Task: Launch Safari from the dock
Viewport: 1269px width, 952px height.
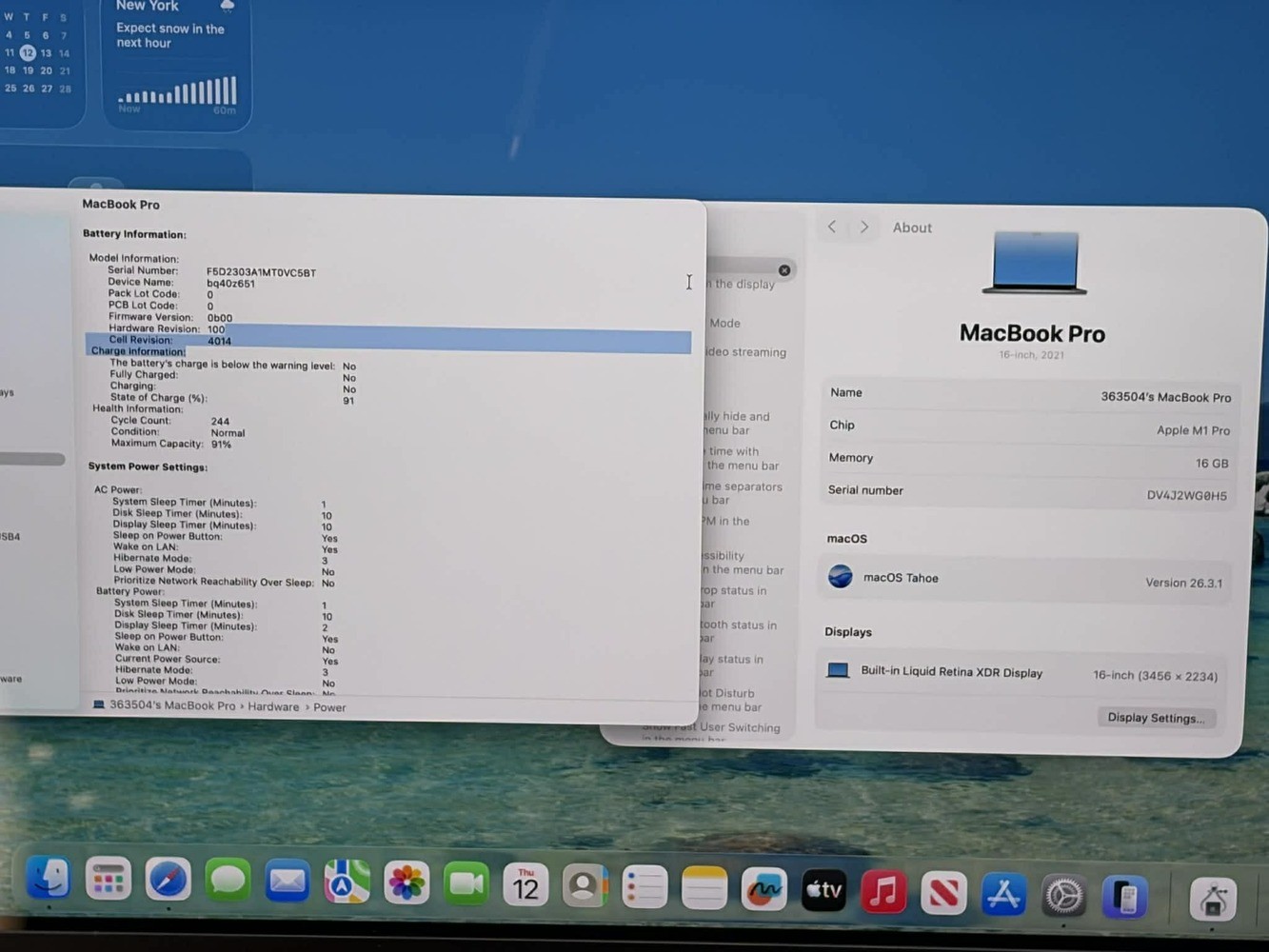Action: [168, 881]
